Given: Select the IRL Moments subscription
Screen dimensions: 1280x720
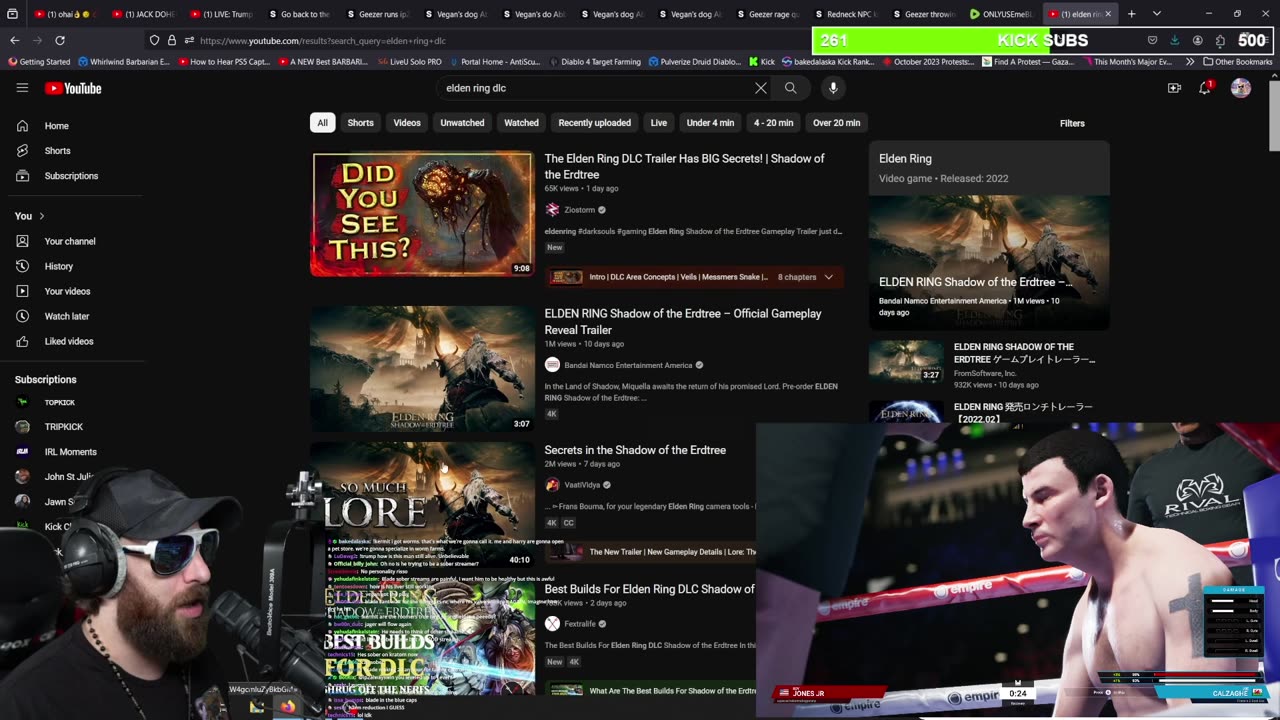Looking at the screenshot, I should pos(70,452).
